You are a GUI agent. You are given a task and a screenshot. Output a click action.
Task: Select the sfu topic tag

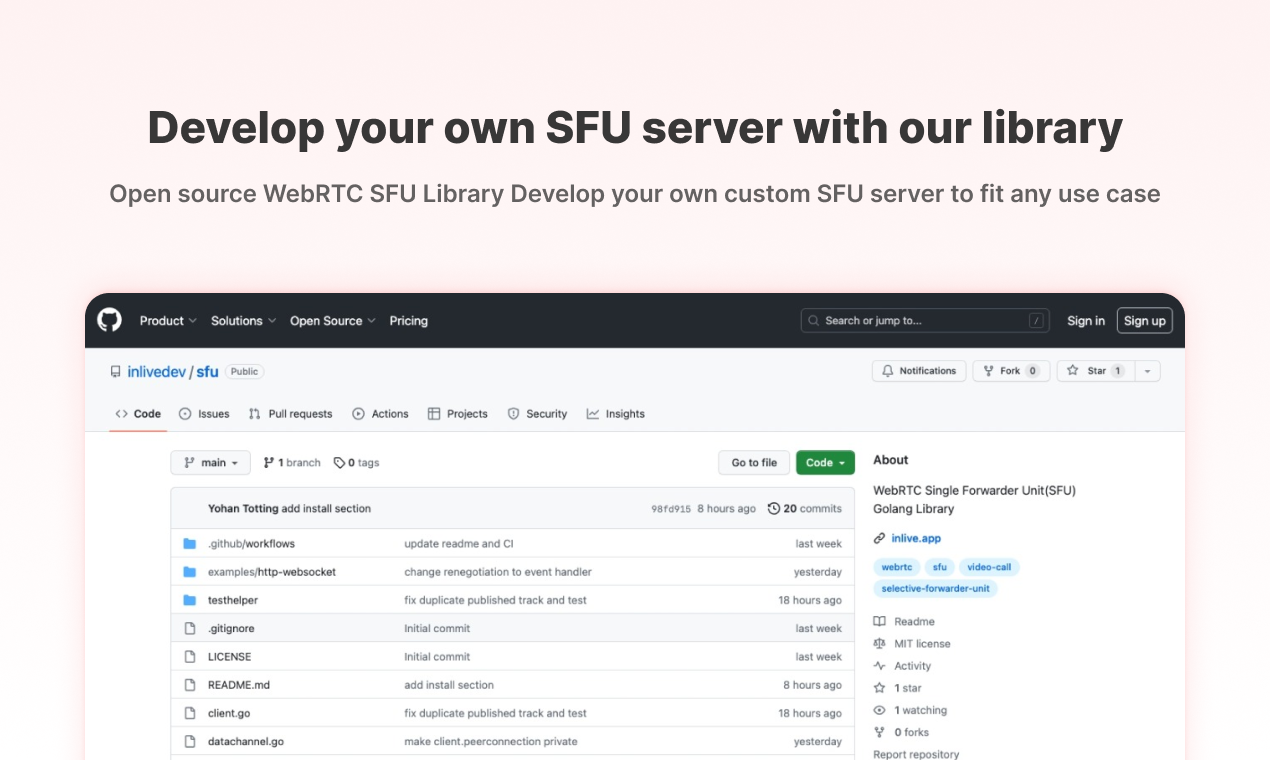pyautogui.click(x=939, y=567)
